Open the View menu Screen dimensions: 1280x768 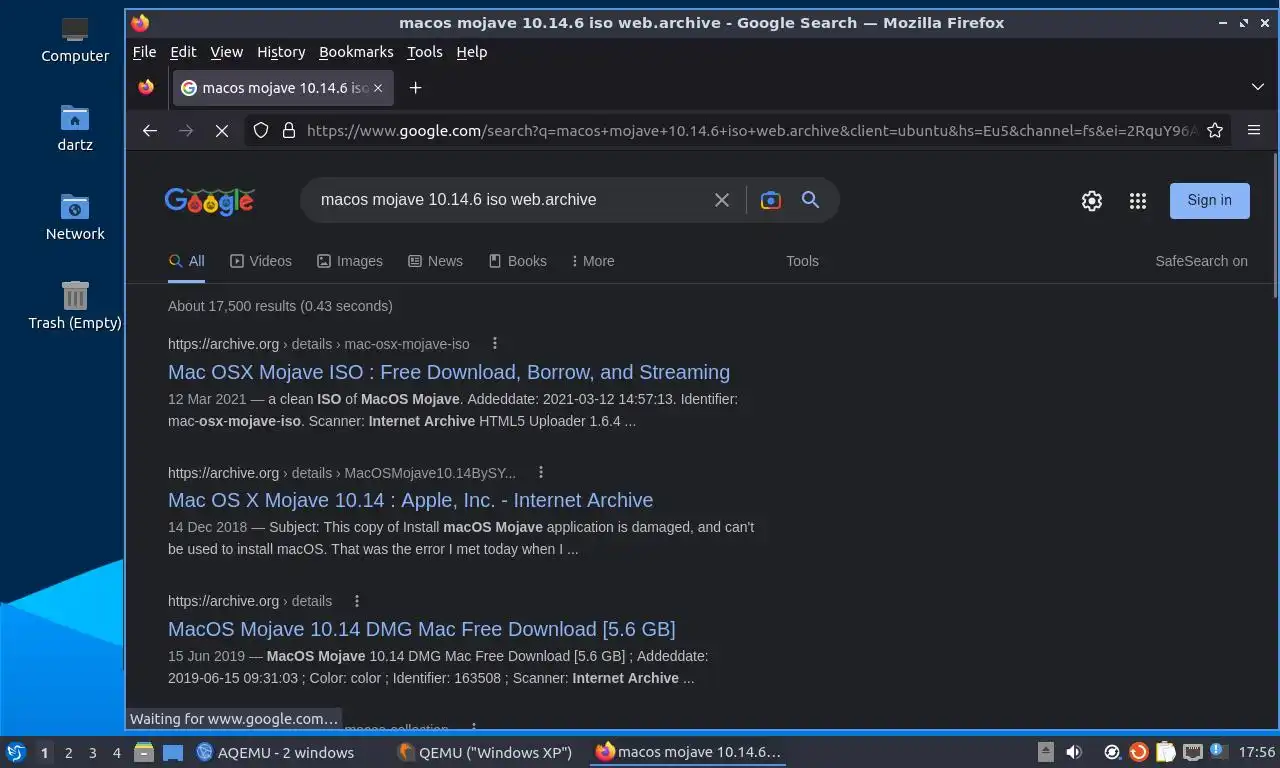click(226, 52)
